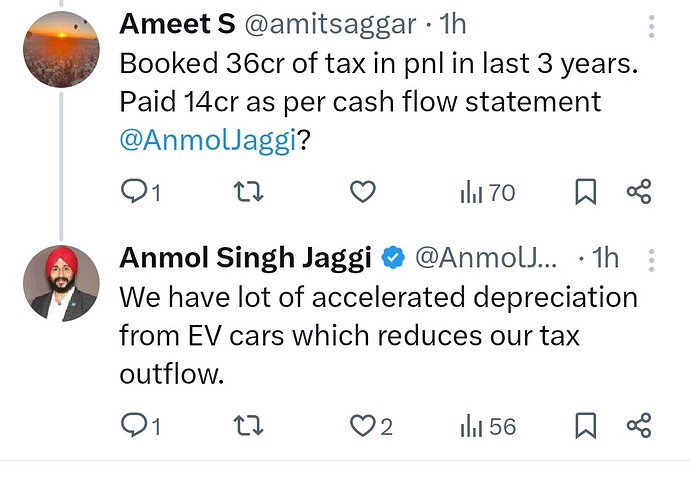Screen dimensions: 690x479
Task: Open Ameet S's profile name
Action: pos(177,22)
